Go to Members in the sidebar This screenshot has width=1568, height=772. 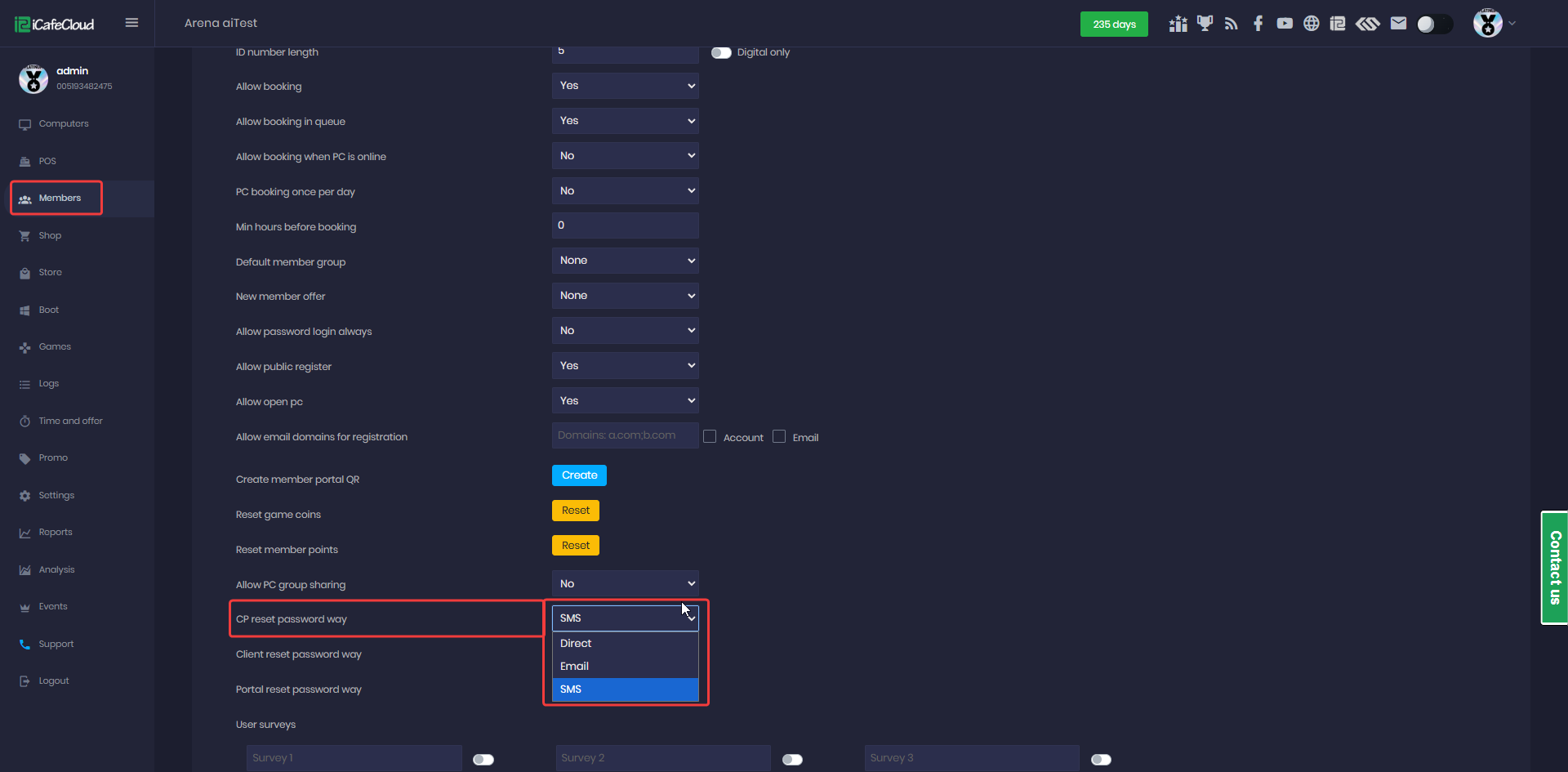point(60,199)
